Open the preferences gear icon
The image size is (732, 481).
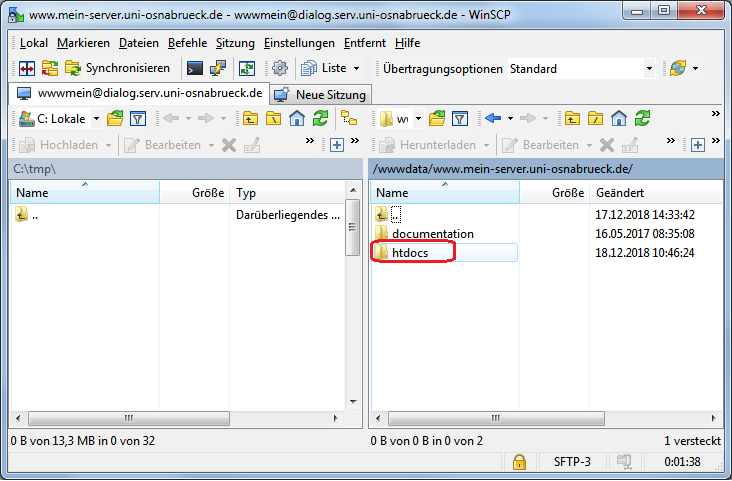pos(280,68)
